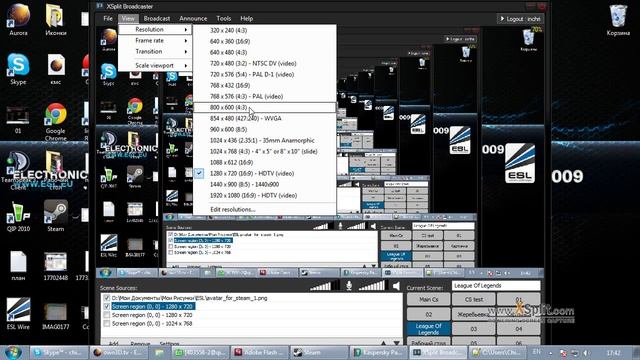Switch to the 02 scene button

pyautogui.click(x=429, y=314)
